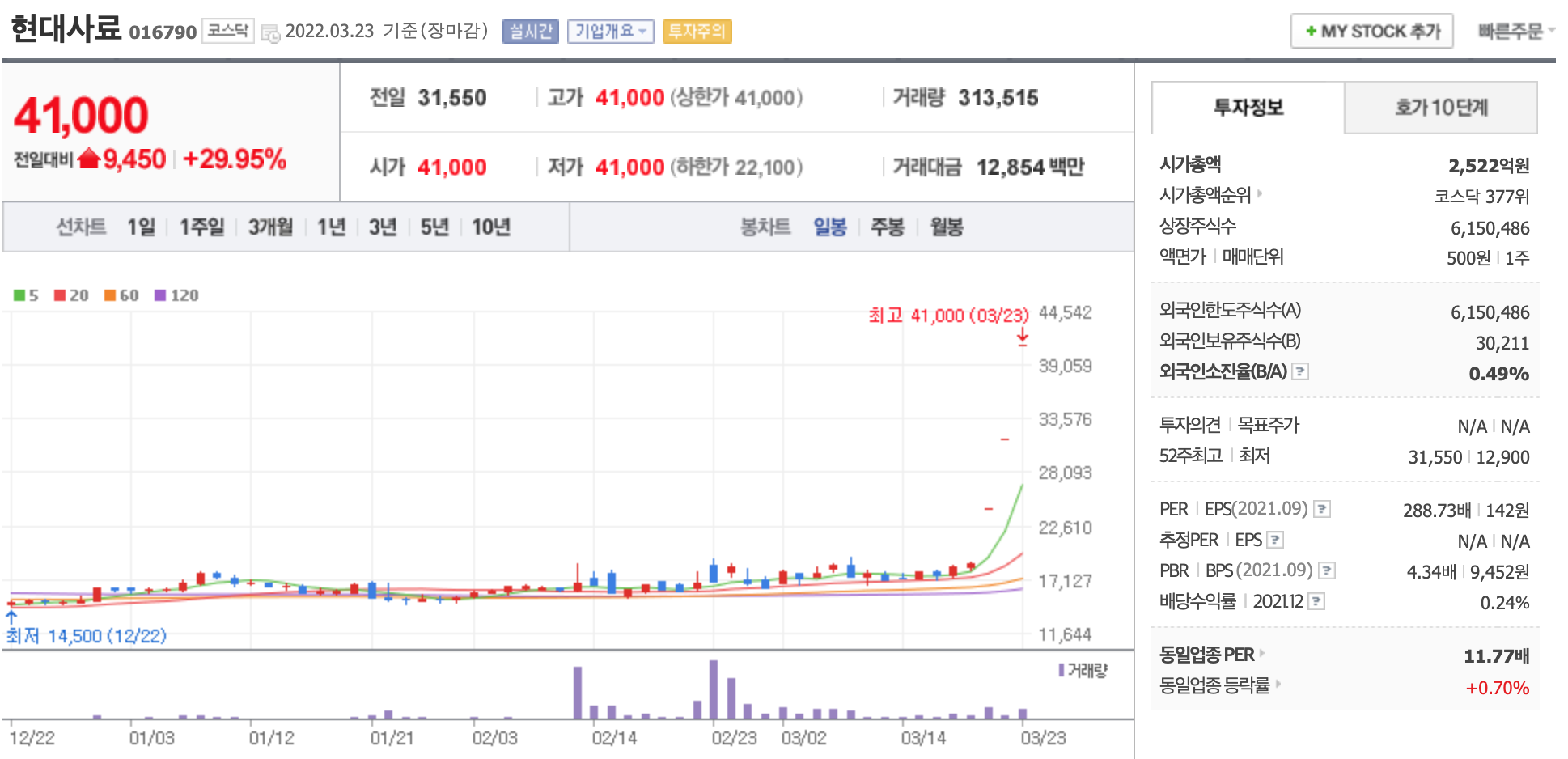Click the 288.73배 PER value
Screen dimensions: 1568x759
pyautogui.click(x=1437, y=511)
